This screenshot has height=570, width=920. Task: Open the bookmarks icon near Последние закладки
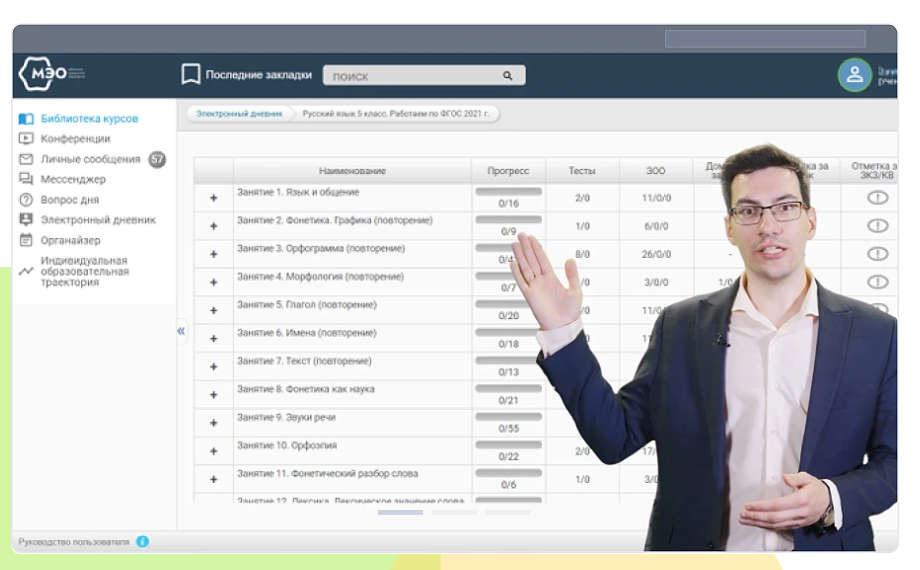pos(190,75)
